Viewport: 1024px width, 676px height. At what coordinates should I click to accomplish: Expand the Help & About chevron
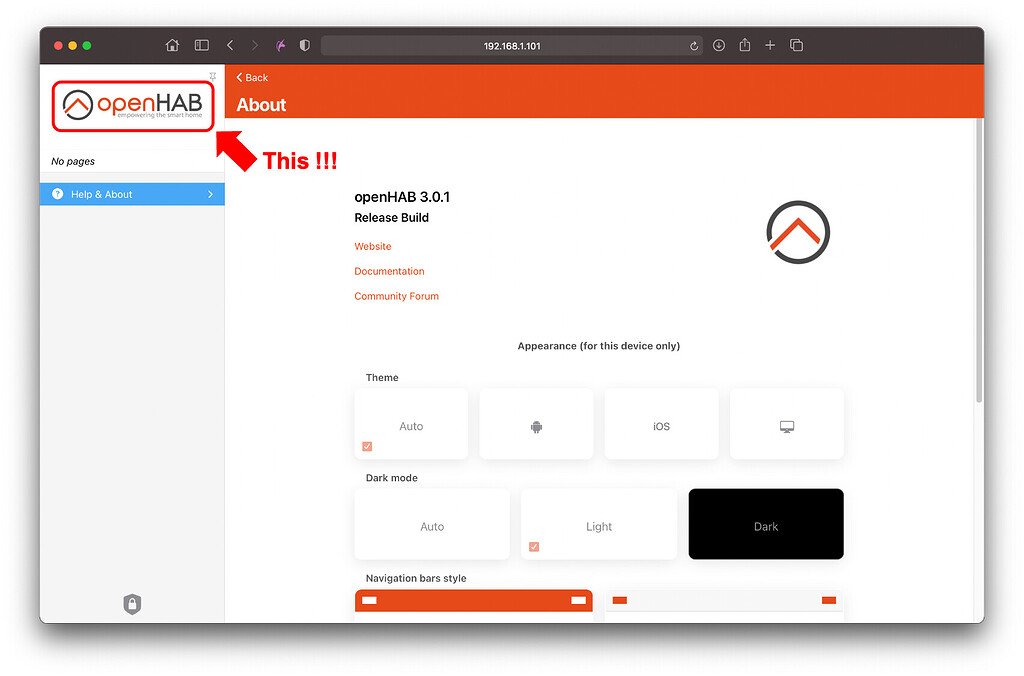[x=210, y=194]
